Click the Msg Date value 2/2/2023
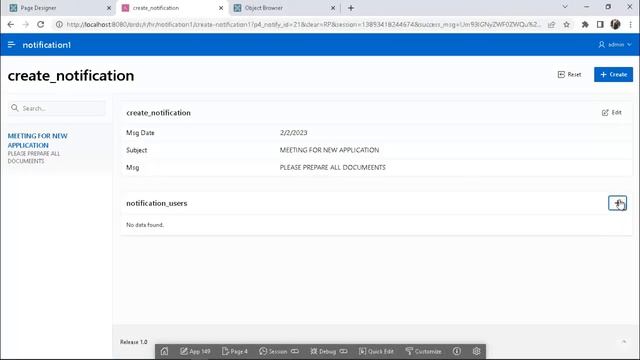The image size is (640, 360). pos(293,133)
